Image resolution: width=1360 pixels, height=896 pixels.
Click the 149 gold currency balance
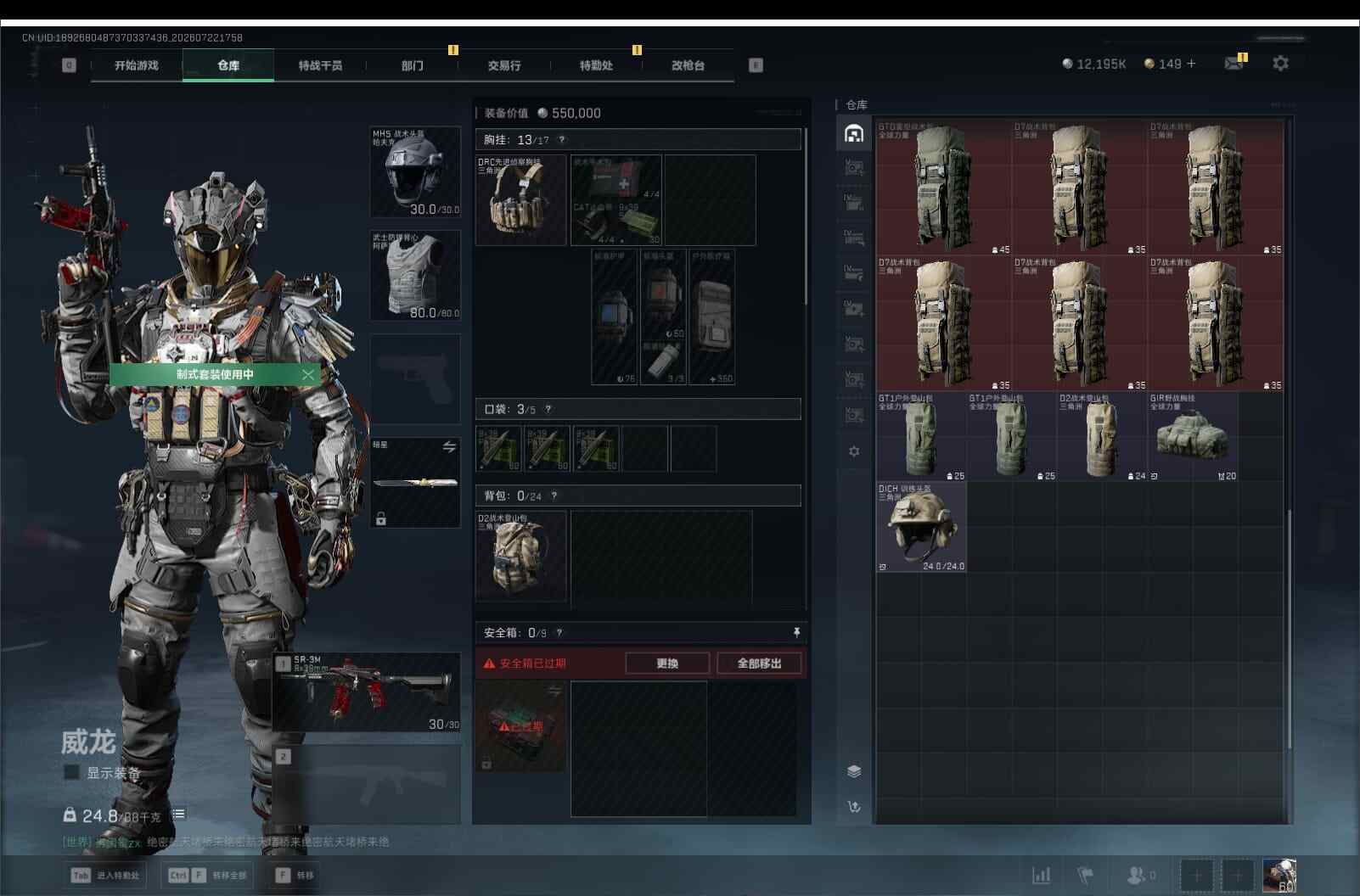point(1162,64)
